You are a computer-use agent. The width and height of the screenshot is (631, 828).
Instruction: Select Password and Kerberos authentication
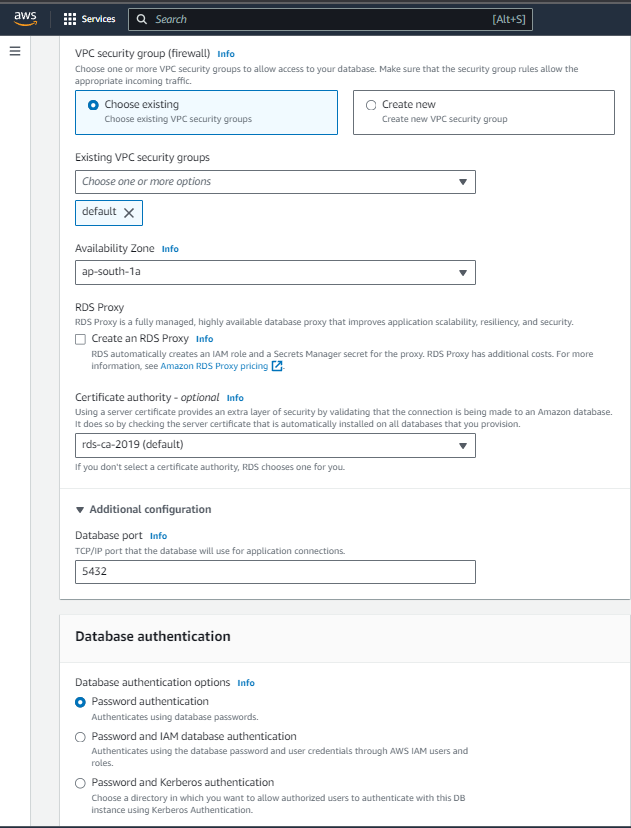click(x=81, y=783)
